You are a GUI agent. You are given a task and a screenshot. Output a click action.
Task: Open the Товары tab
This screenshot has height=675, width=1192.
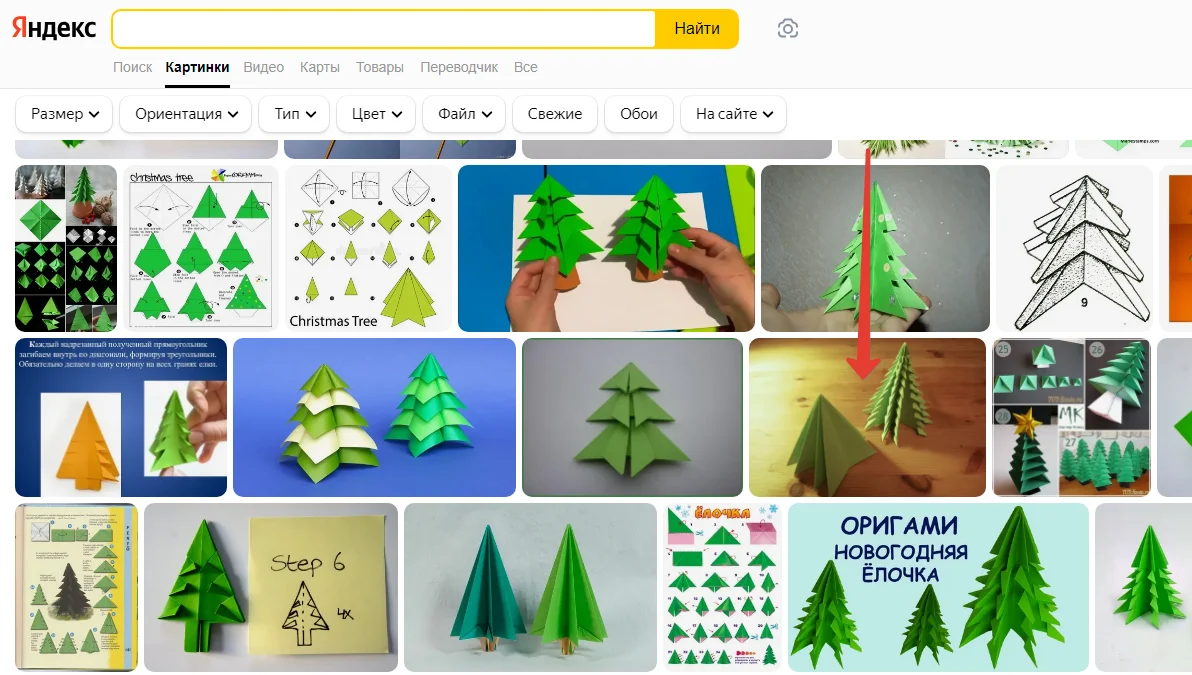click(x=379, y=67)
